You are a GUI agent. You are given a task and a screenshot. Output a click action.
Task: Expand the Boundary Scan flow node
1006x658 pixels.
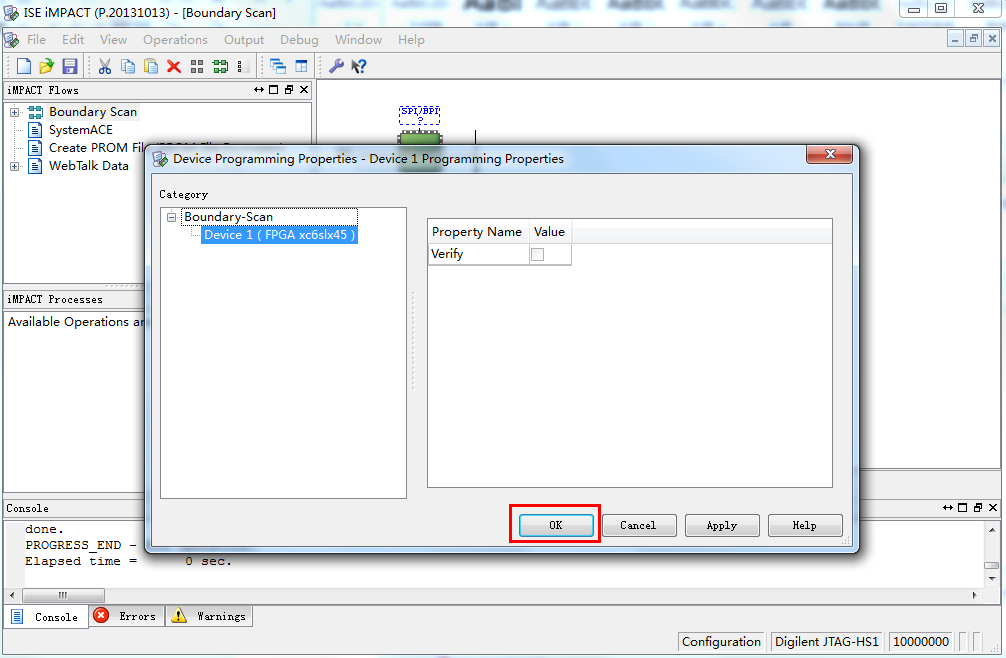tap(14, 112)
